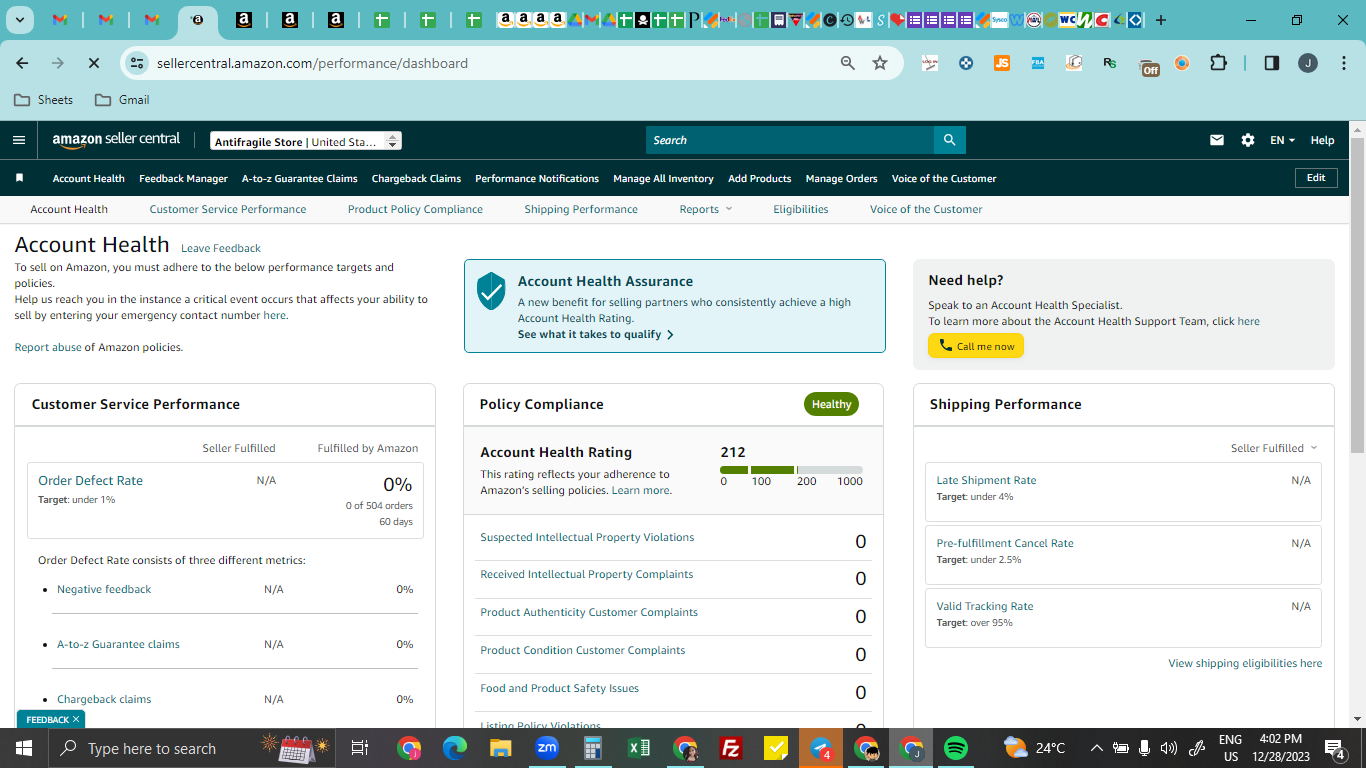1366x768 pixels.
Task: Click the zoom magnifier in the address bar
Action: (848, 63)
